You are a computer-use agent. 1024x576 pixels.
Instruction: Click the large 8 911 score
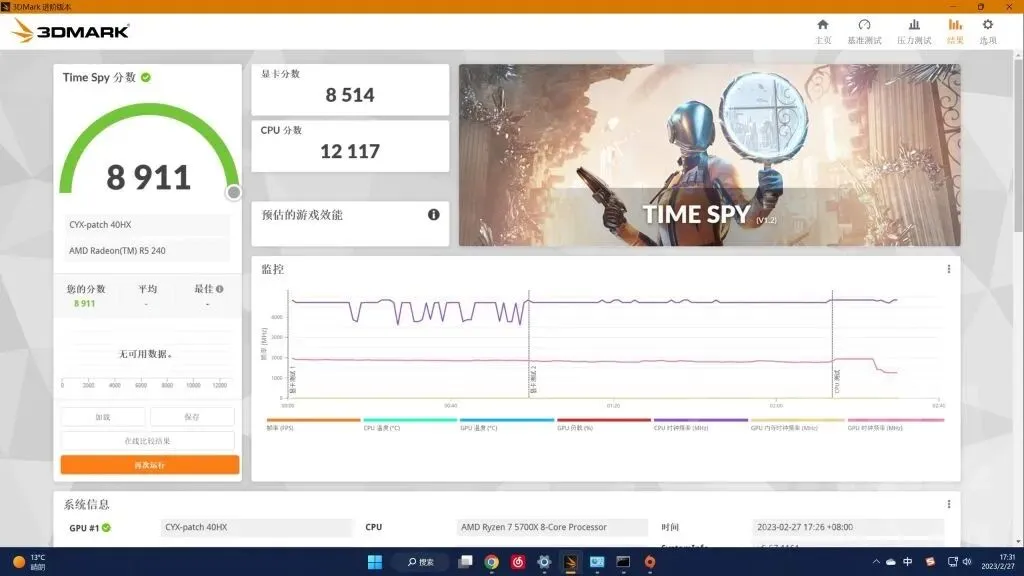point(149,178)
